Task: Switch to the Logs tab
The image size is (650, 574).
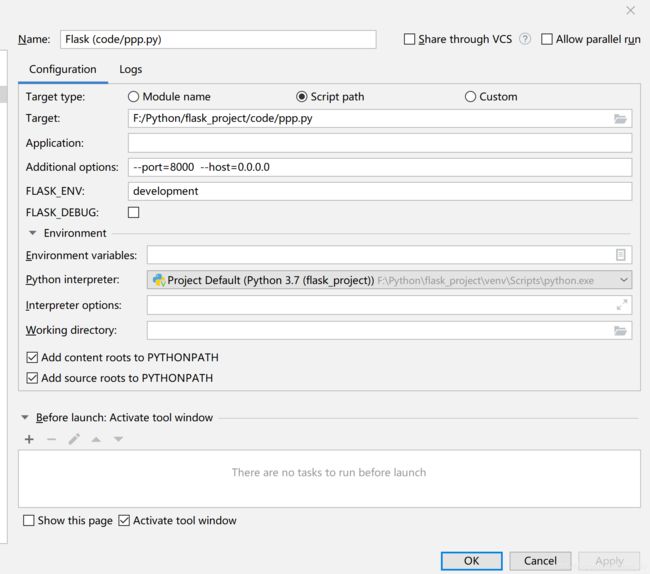Action: [x=130, y=69]
